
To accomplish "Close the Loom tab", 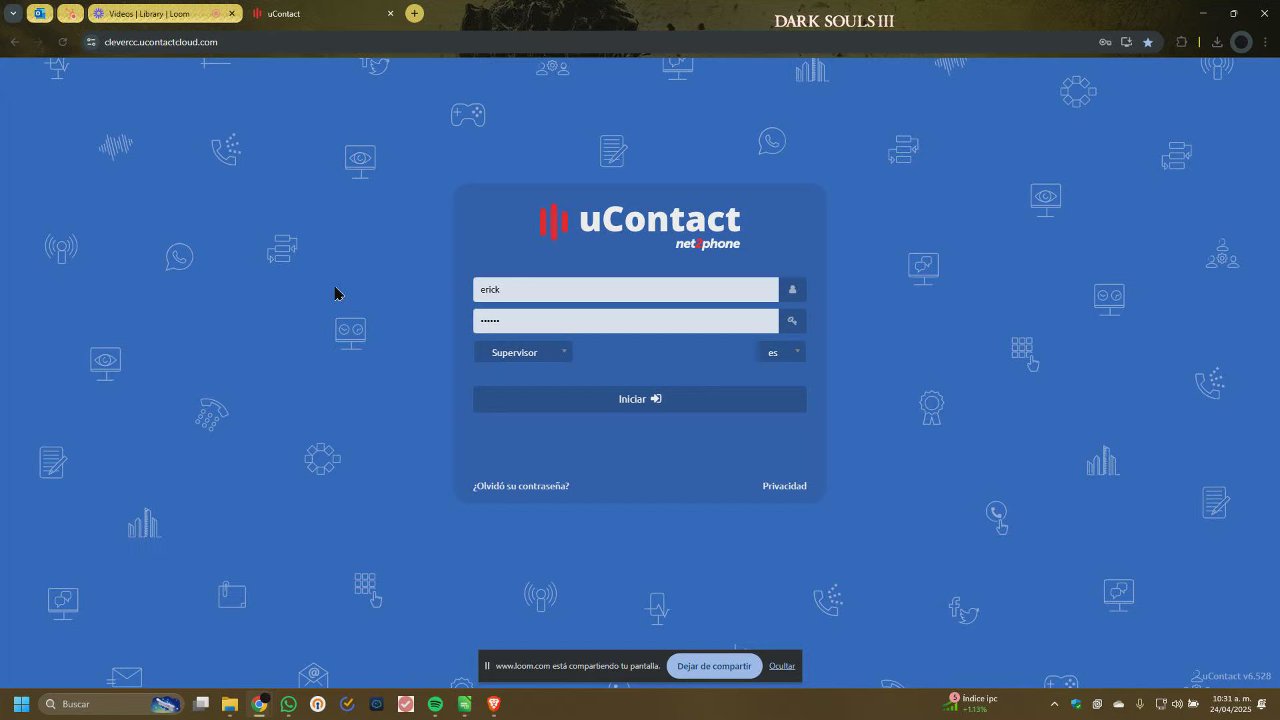I will (232, 14).
